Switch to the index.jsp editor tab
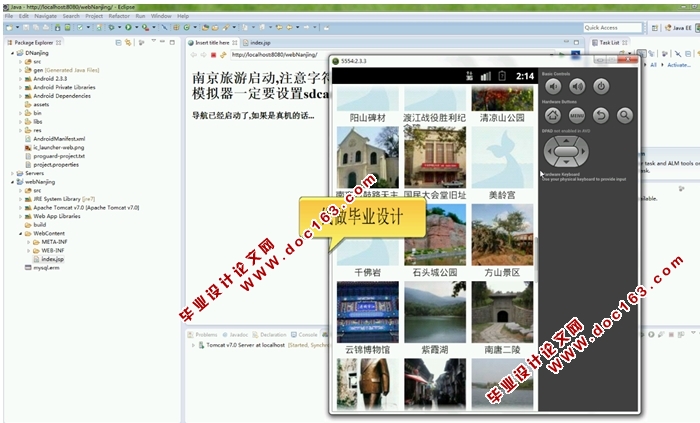The width and height of the screenshot is (700, 423). coord(257,43)
